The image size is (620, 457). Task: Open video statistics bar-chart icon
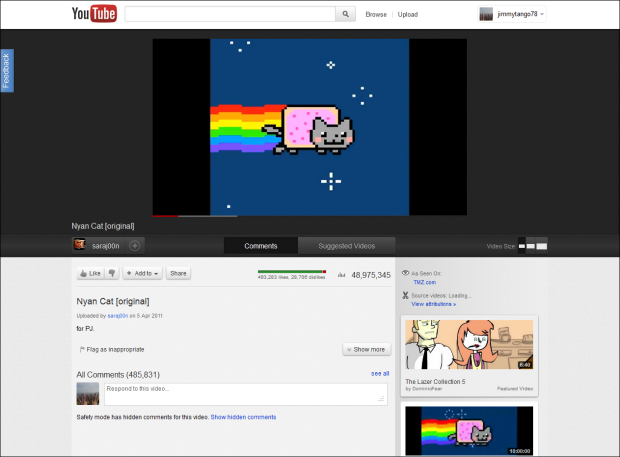tap(341, 273)
